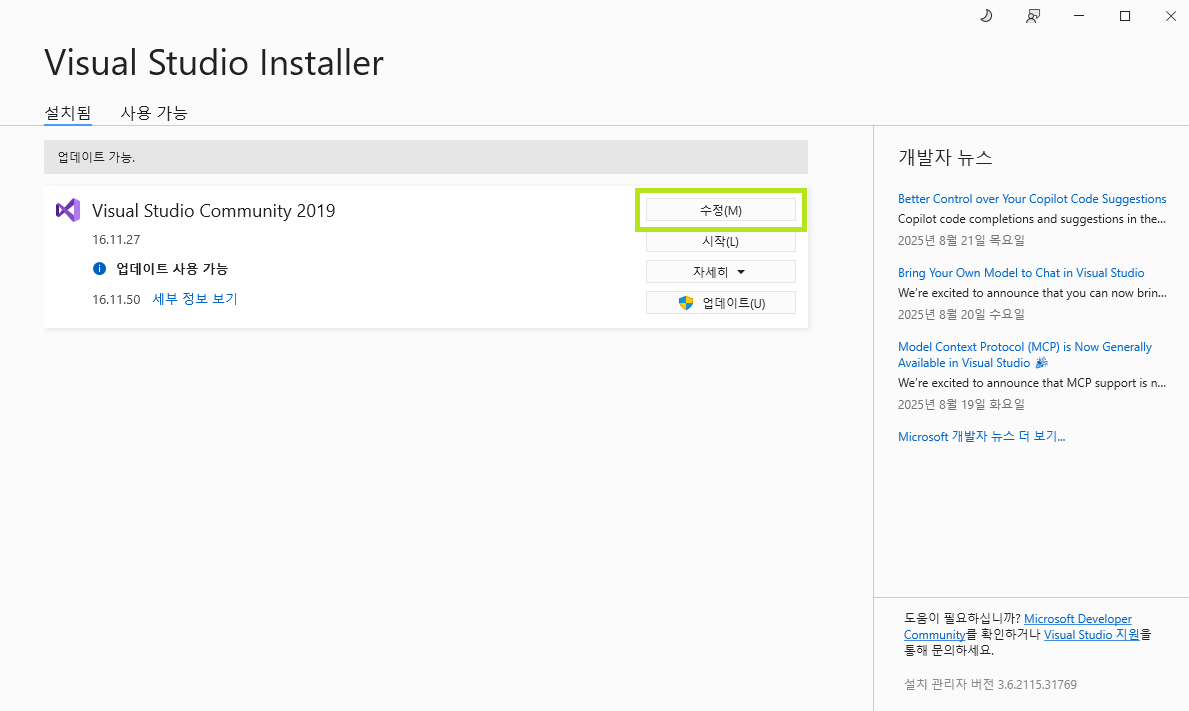The width and height of the screenshot is (1189, 711).
Task: Open Better Control over Copilot Code Suggestions article
Action: [x=1032, y=199]
